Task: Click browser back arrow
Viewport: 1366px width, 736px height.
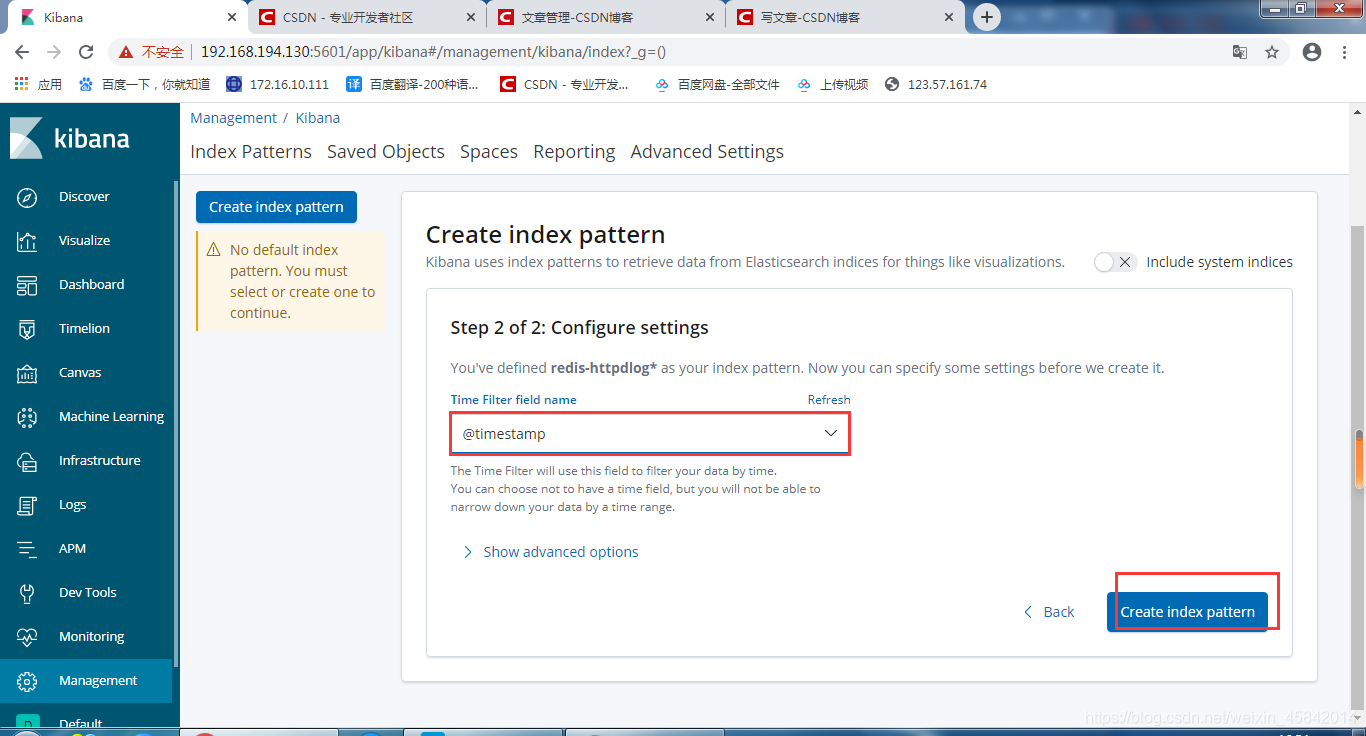Action: [x=22, y=52]
